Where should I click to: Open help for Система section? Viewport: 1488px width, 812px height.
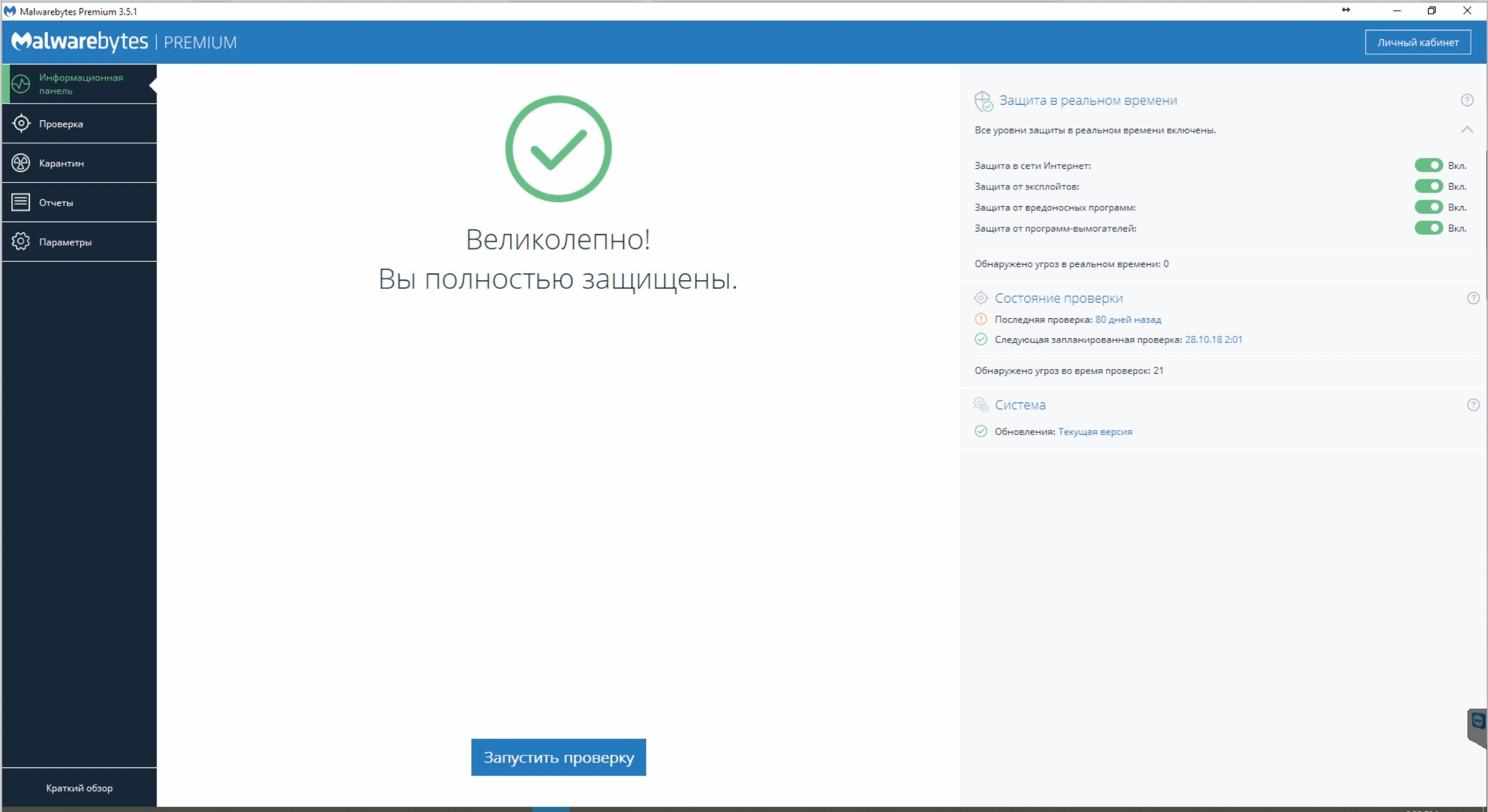[x=1473, y=404]
